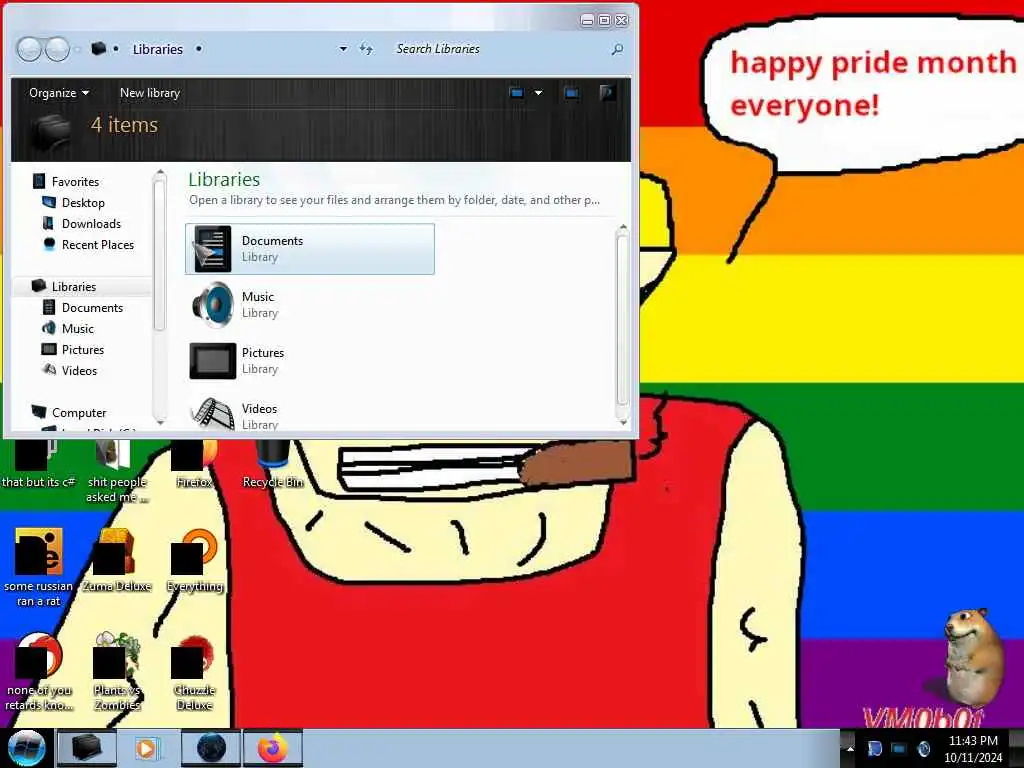Screen dimensions: 1024x768
Task: Click the network tray icon
Action: (x=899, y=748)
